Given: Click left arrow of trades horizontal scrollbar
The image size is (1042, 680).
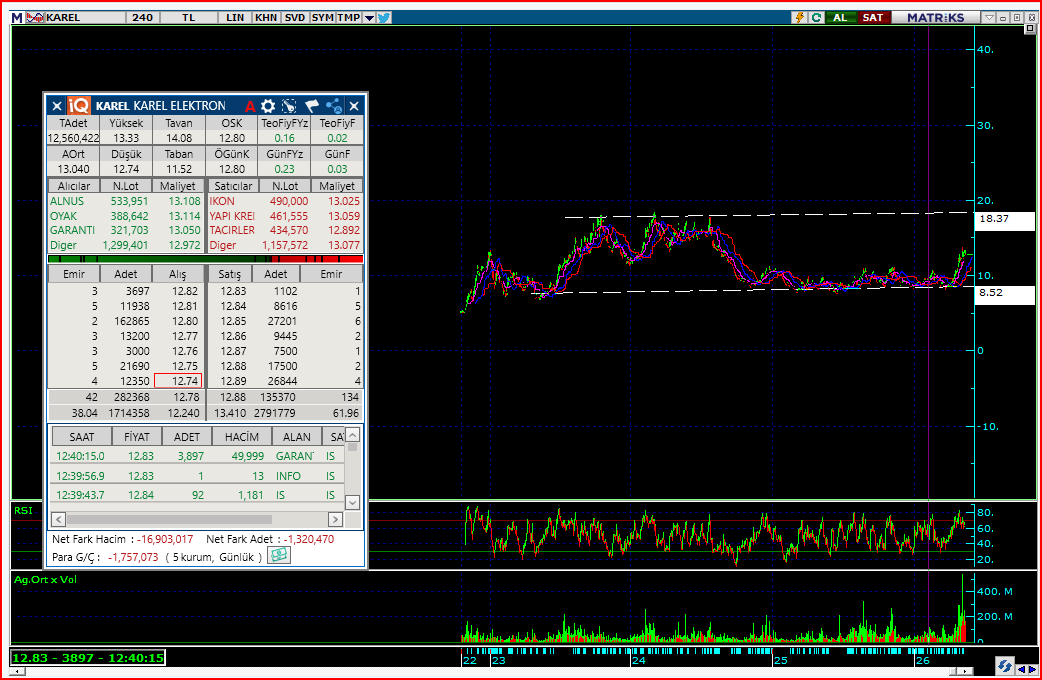Looking at the screenshot, I should click(58, 519).
